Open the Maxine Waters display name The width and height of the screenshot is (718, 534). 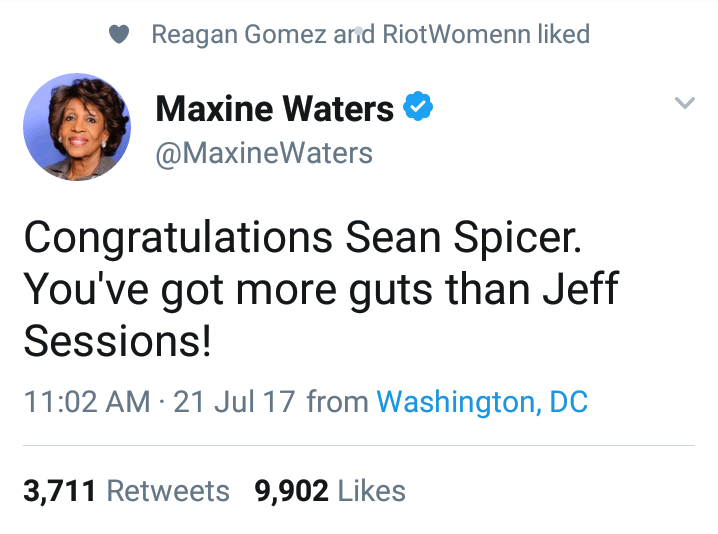(274, 108)
